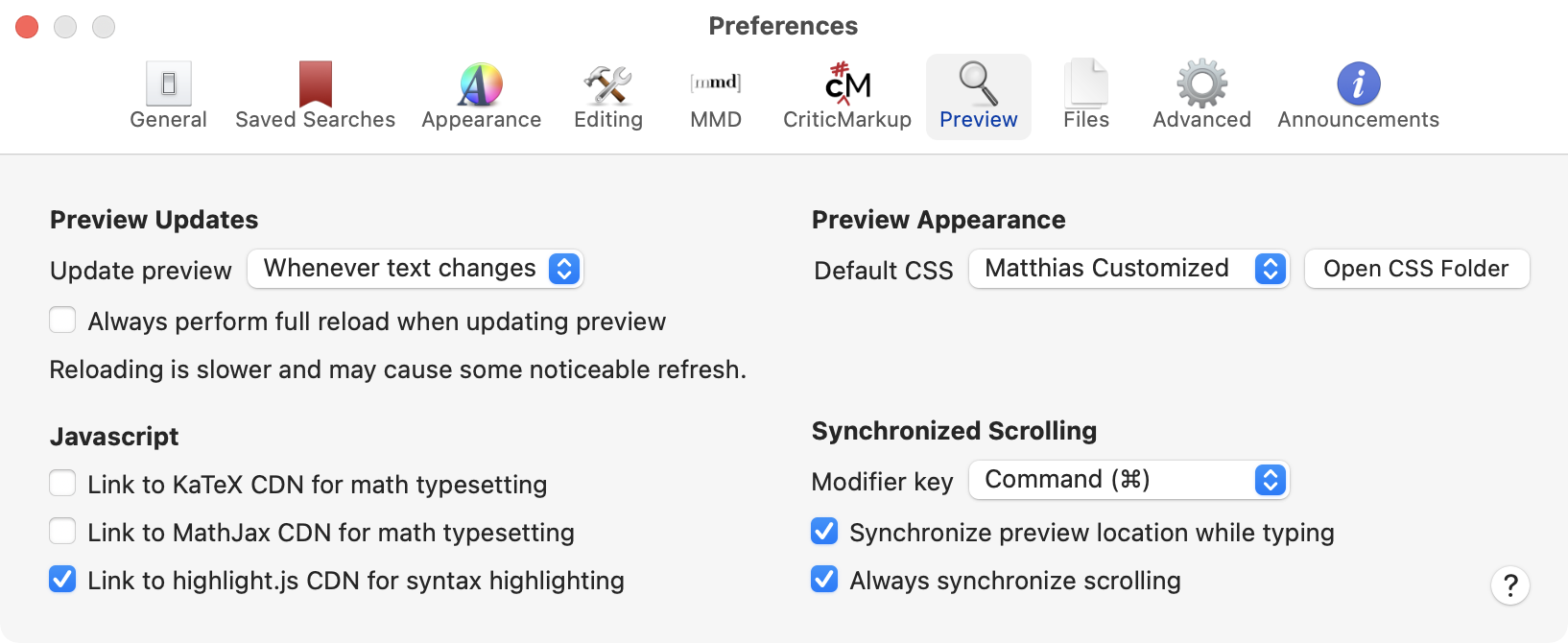Open Saved Searches bookmark icon
Screen dimensions: 1568x643
point(315,84)
